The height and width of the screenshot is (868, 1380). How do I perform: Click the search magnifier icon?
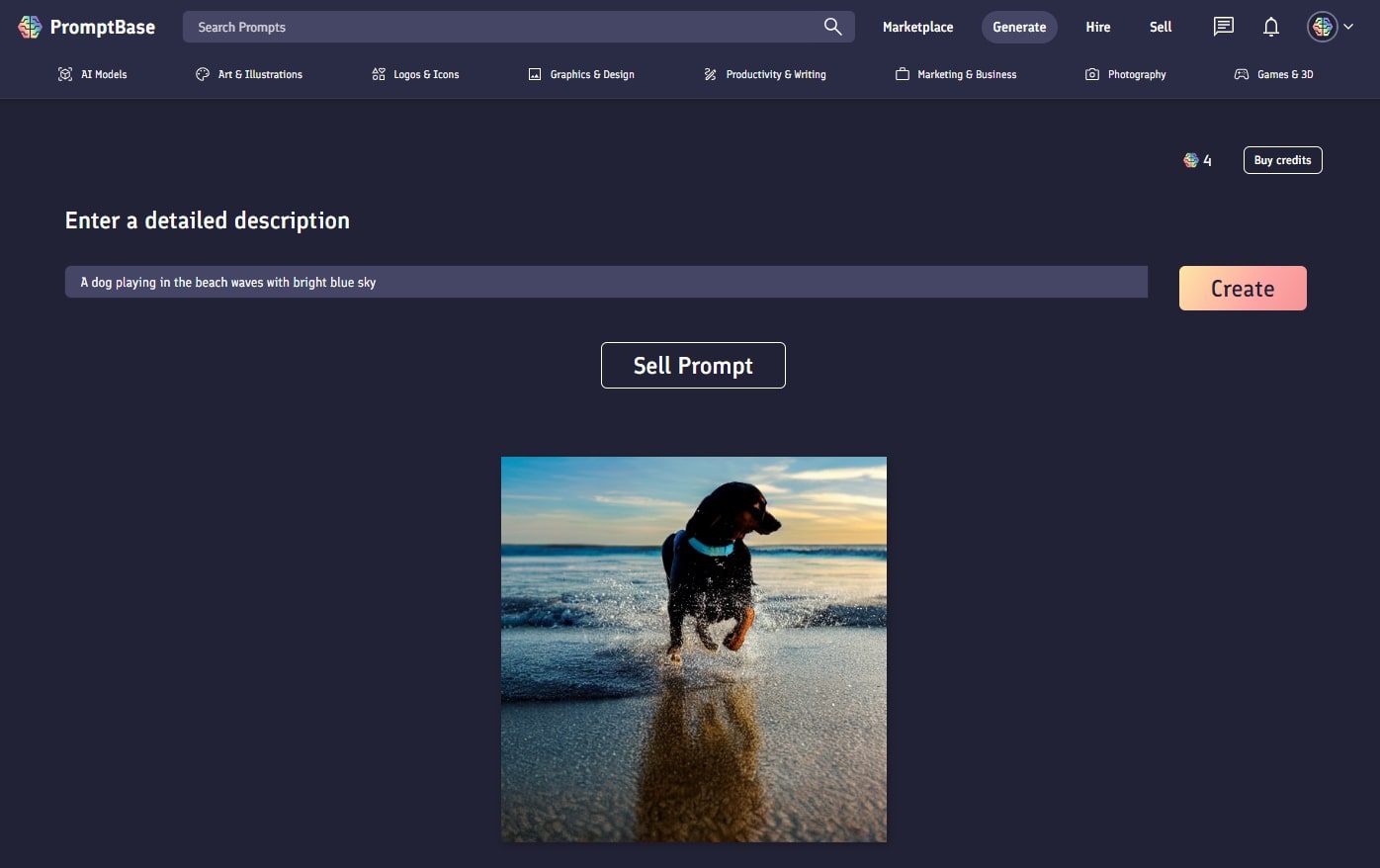pyautogui.click(x=832, y=27)
